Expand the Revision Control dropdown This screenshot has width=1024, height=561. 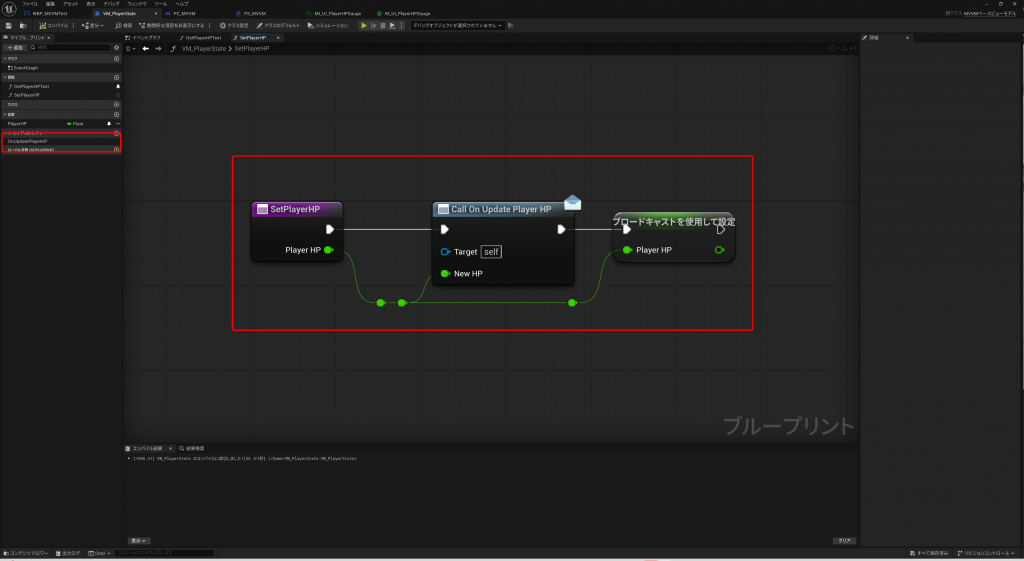coord(987,553)
